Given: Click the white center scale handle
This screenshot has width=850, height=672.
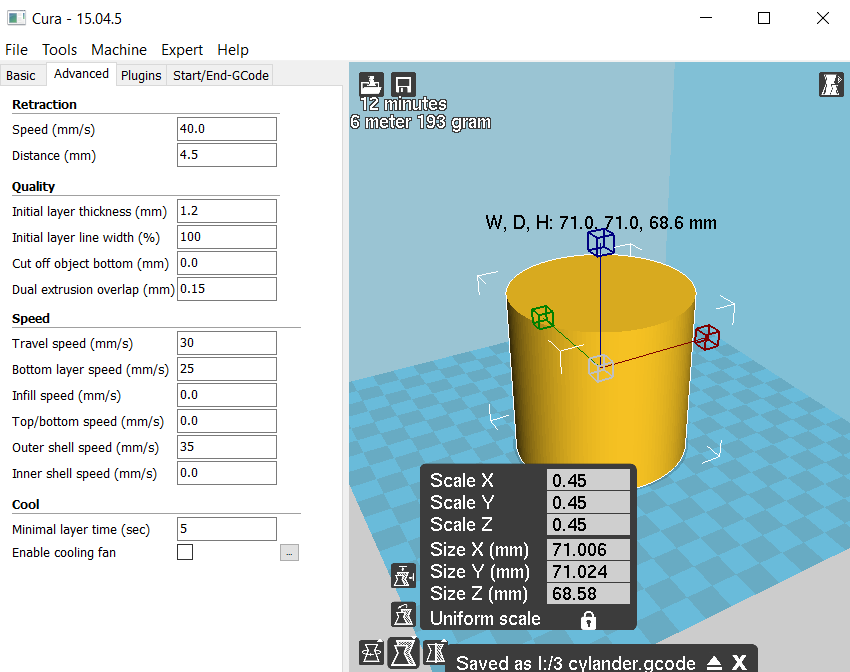Looking at the screenshot, I should click(601, 368).
